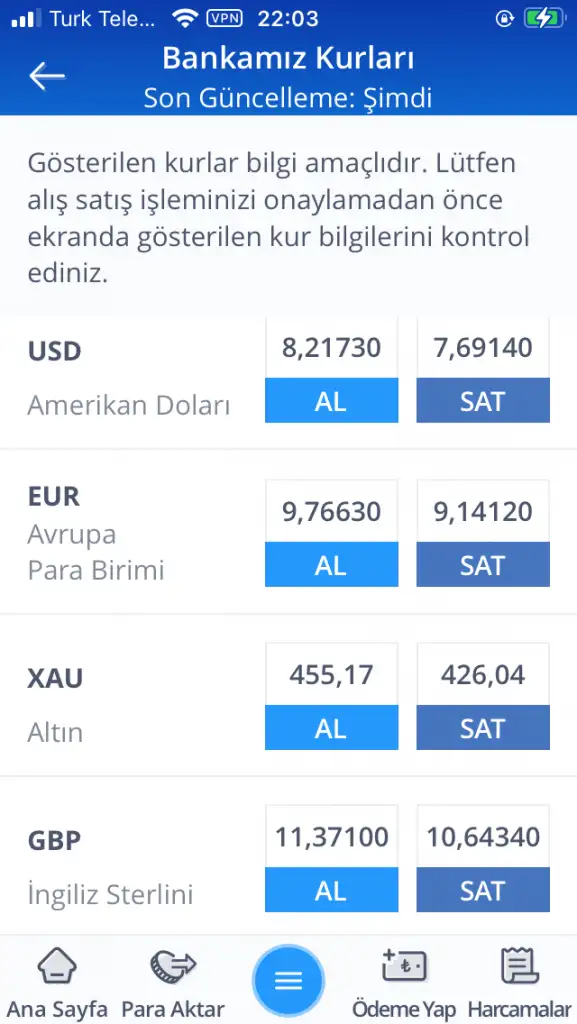Sell GBP with the SAT button
This screenshot has height=1024, width=577.
coord(483,889)
